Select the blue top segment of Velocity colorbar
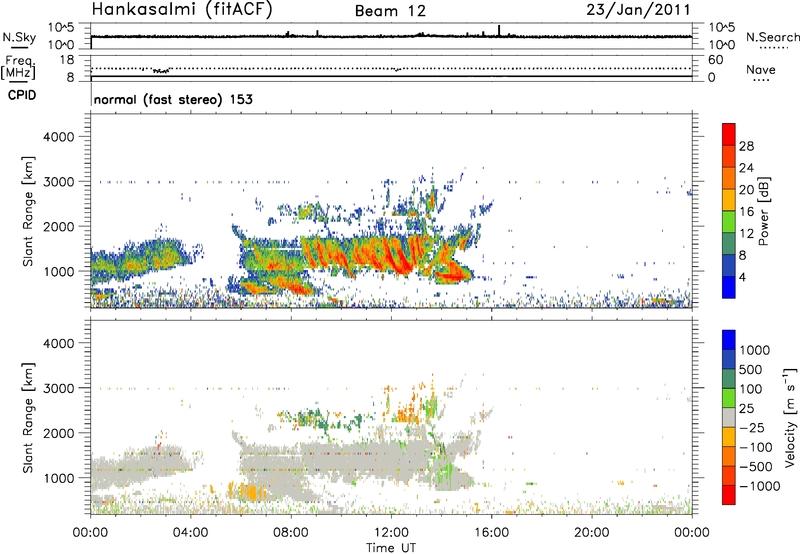The width and height of the screenshot is (800, 554). tap(729, 340)
